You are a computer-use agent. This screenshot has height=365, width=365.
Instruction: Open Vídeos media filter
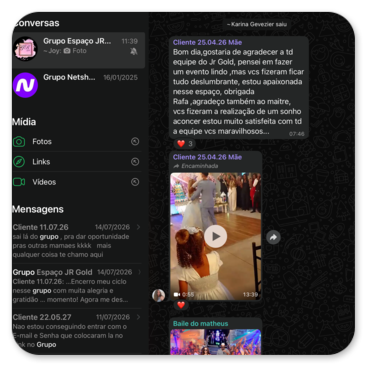pos(77,182)
